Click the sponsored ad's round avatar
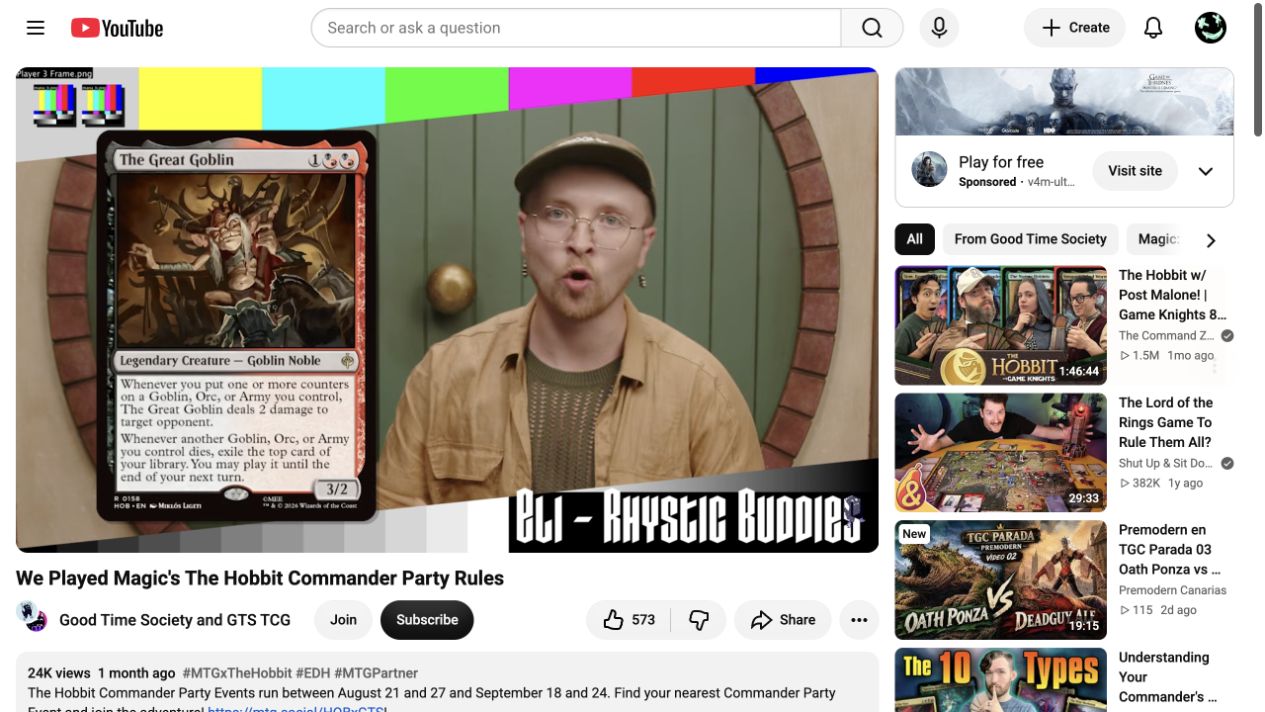 (x=929, y=170)
